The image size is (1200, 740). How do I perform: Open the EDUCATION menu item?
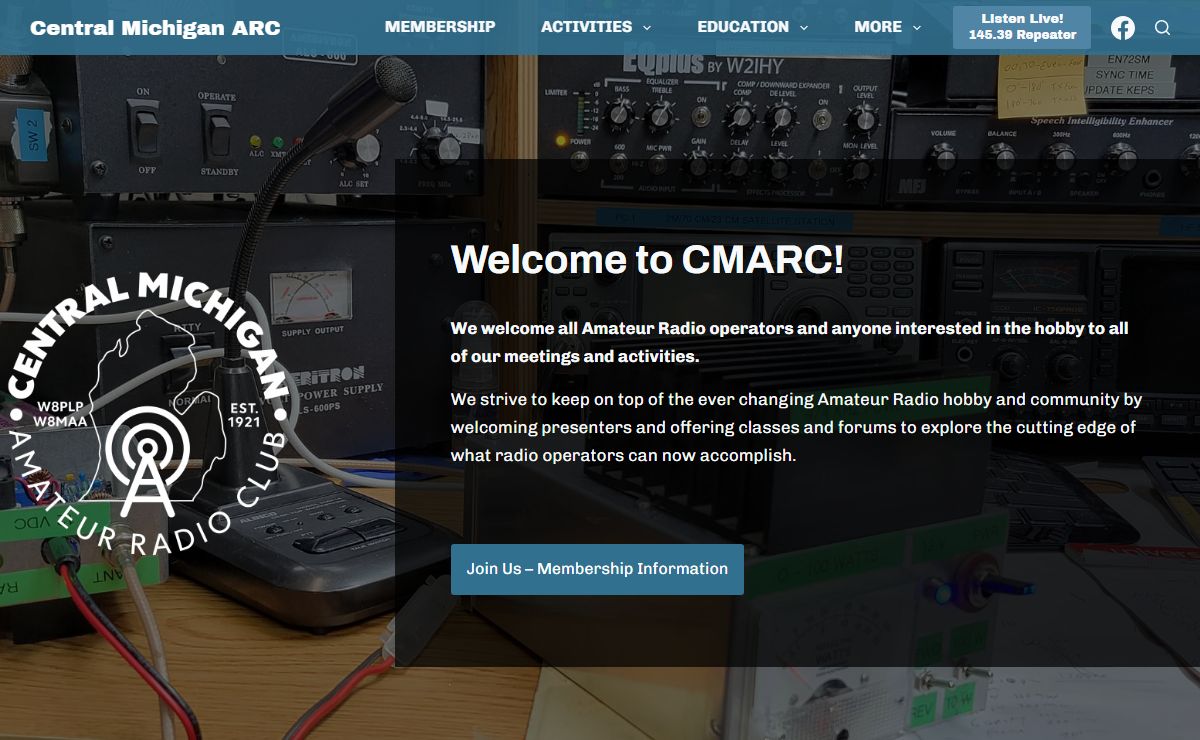point(743,27)
